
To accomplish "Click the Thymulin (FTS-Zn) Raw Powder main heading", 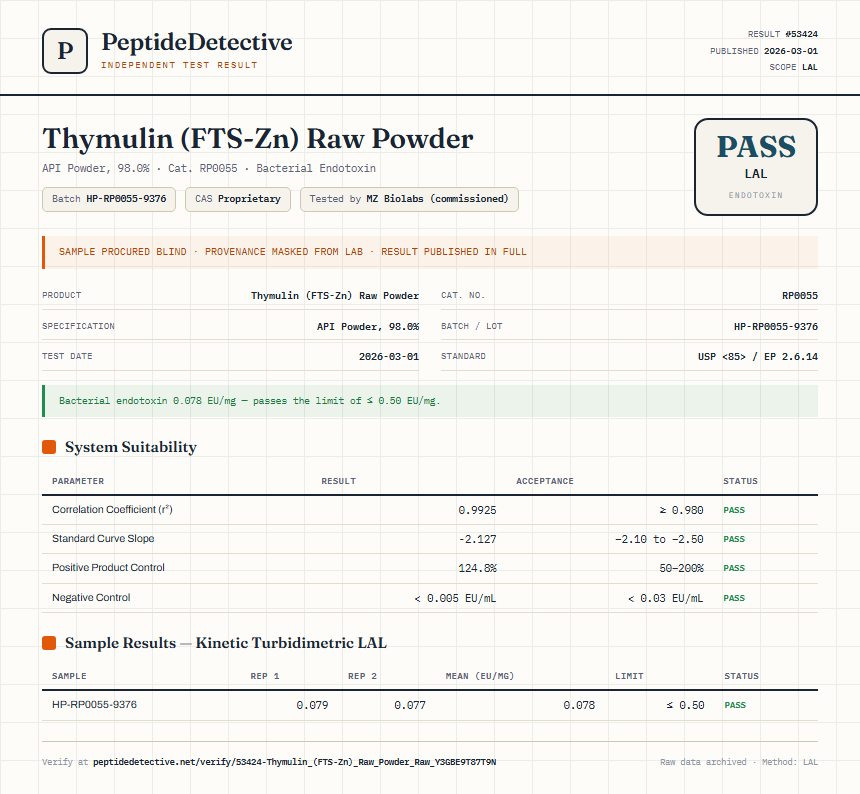I will click(x=258, y=139).
